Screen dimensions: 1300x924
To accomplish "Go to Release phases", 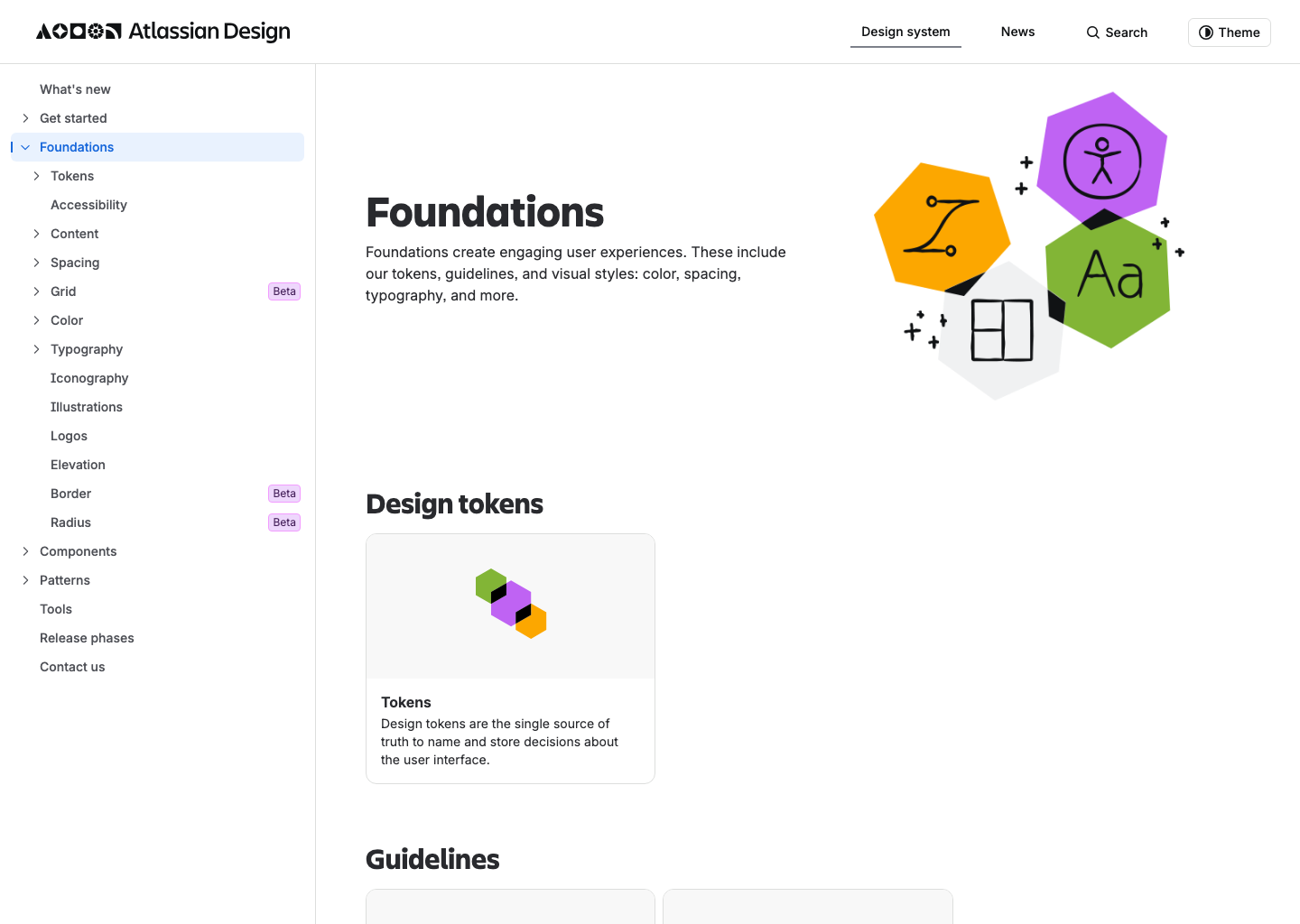I will pos(87,638).
